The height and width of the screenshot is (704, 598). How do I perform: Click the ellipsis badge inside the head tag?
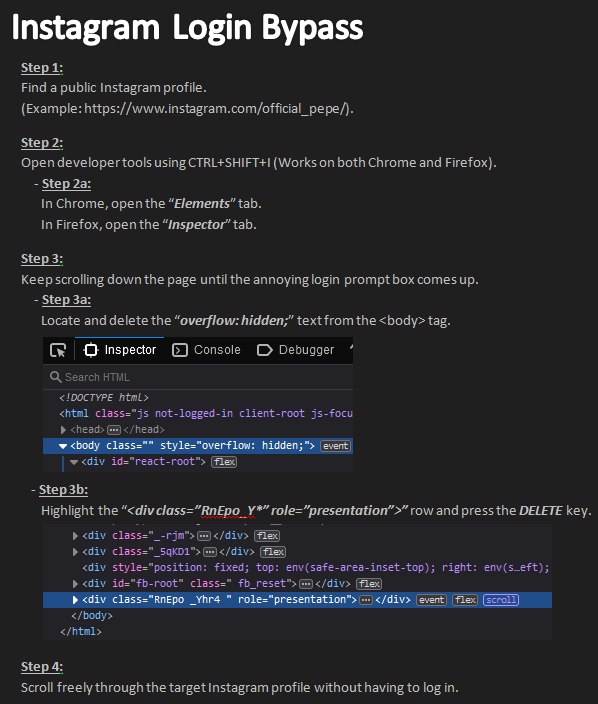[x=114, y=430]
